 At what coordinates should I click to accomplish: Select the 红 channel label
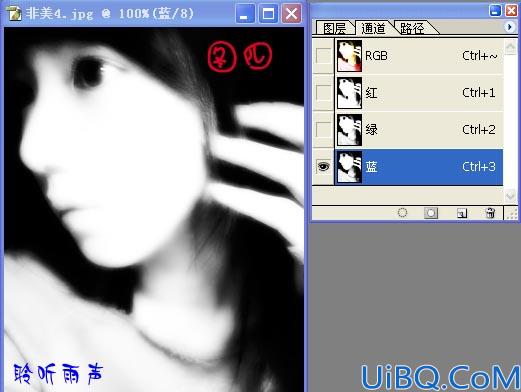(x=371, y=93)
